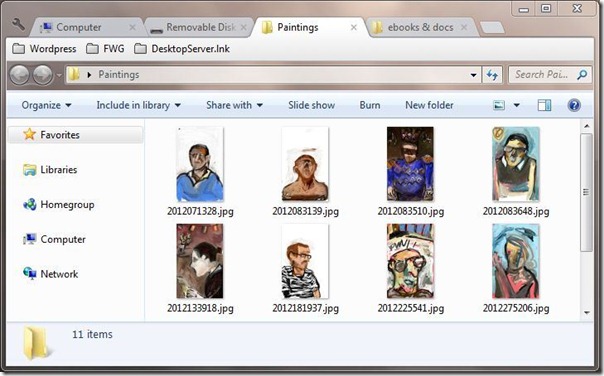The image size is (604, 376).
Task: Select Favorites in navigation pane
Action: 75,135
